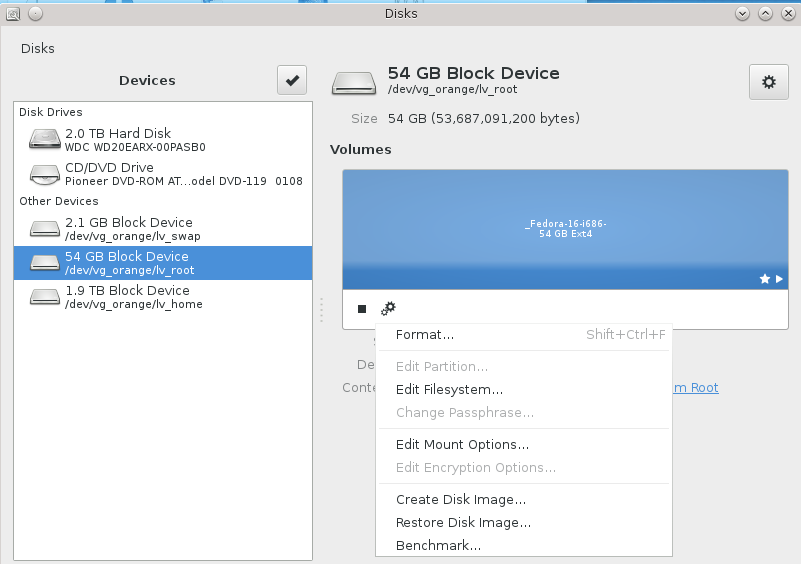801x564 pixels.
Task: Click the drive settings gear button
Action: [x=769, y=82]
